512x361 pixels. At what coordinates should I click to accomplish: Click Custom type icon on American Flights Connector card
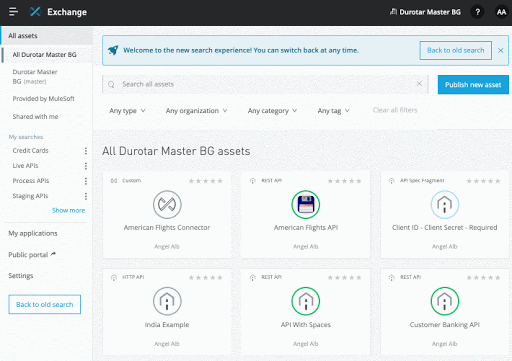(114, 181)
